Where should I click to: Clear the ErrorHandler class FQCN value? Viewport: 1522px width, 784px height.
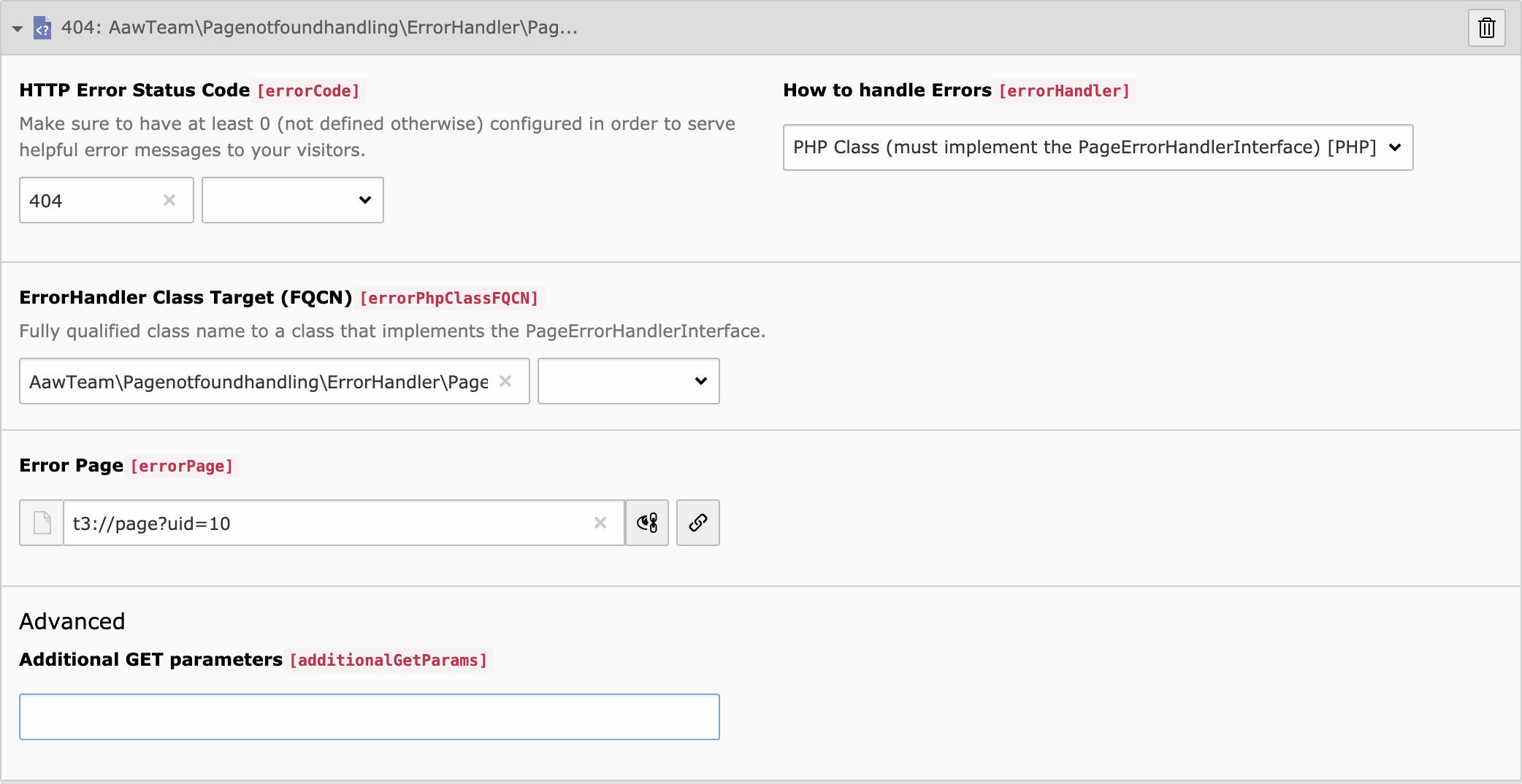(505, 381)
